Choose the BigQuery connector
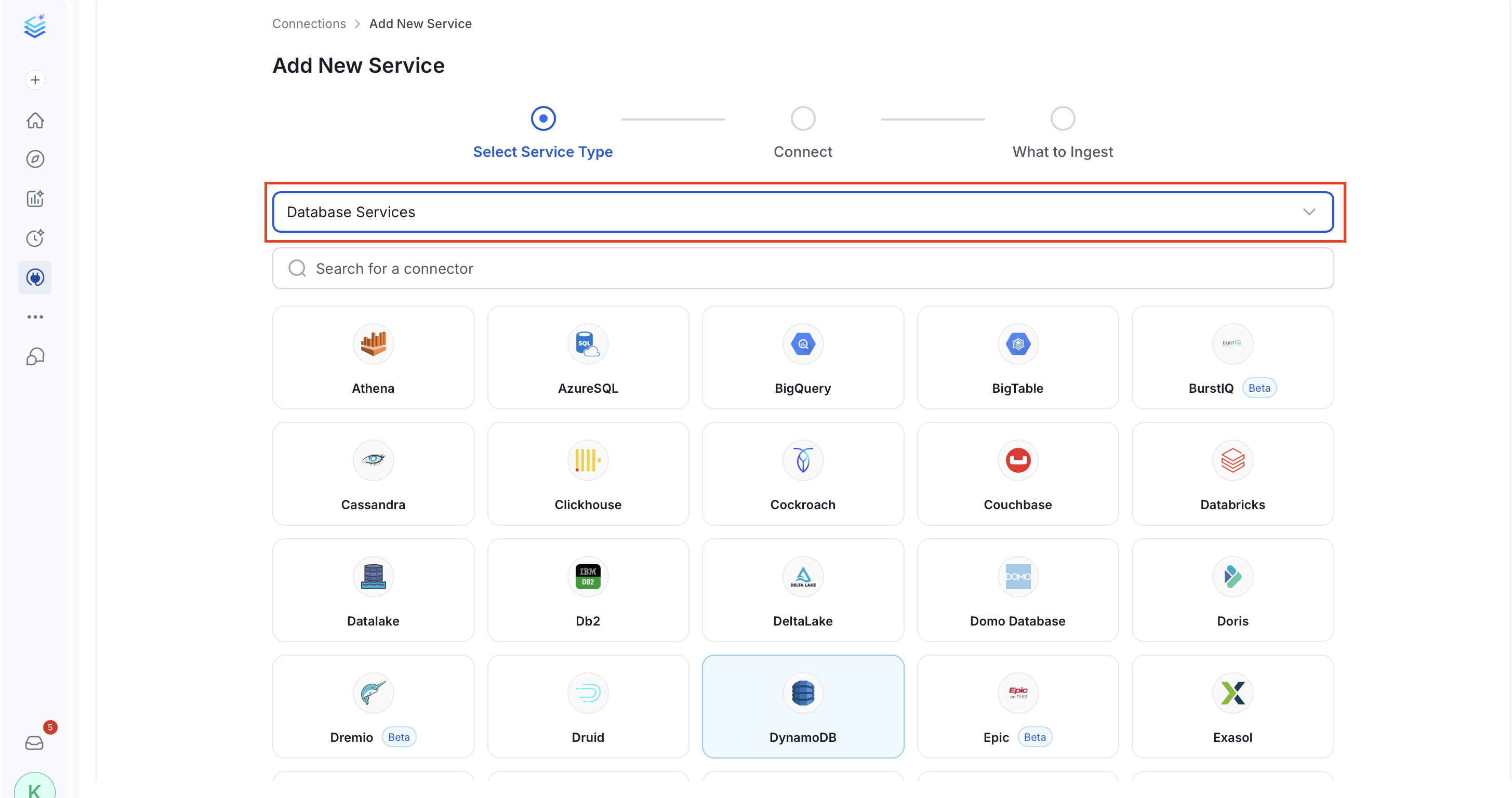 pyautogui.click(x=803, y=357)
